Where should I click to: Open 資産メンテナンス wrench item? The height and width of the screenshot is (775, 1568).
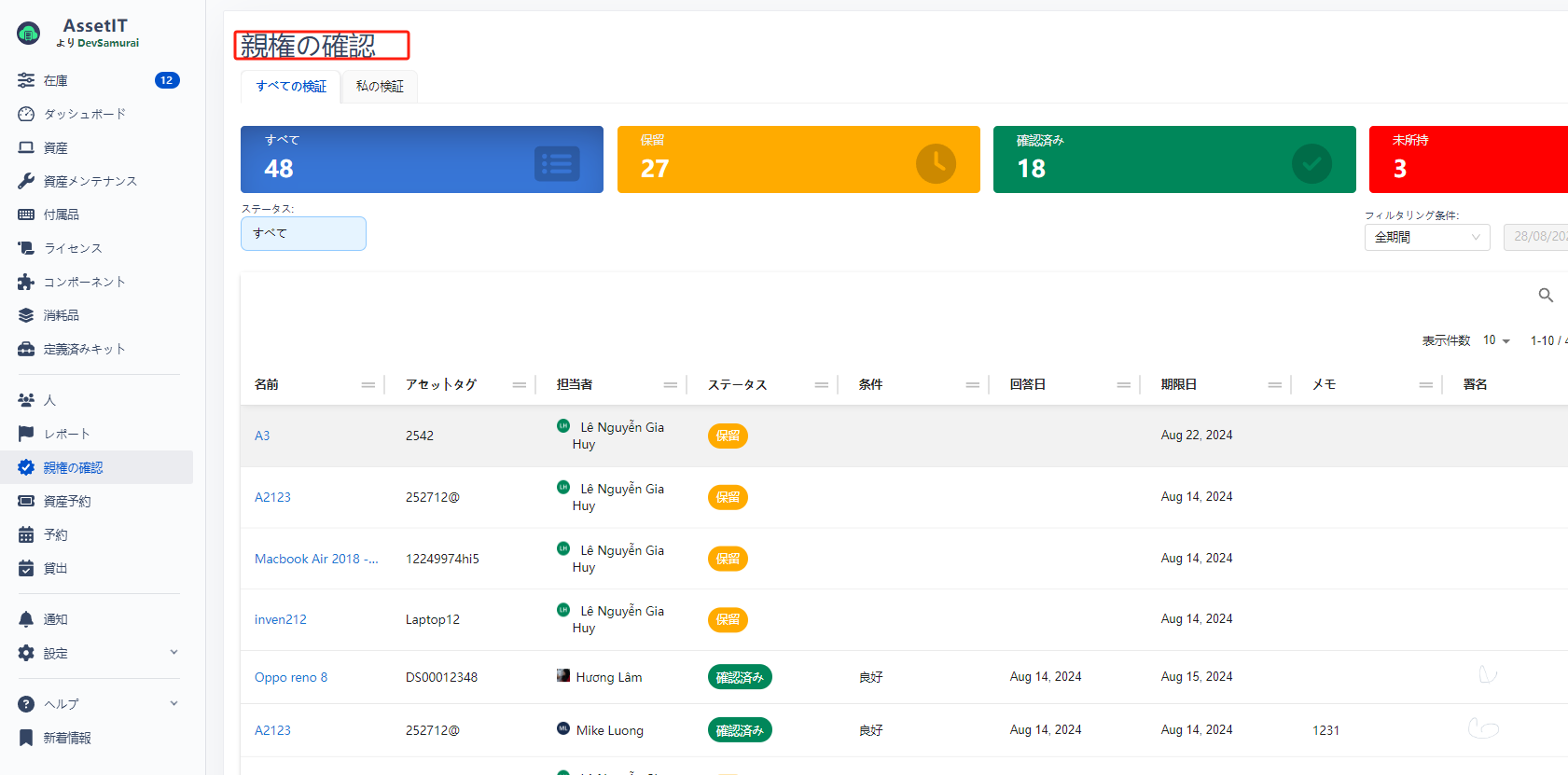click(90, 181)
